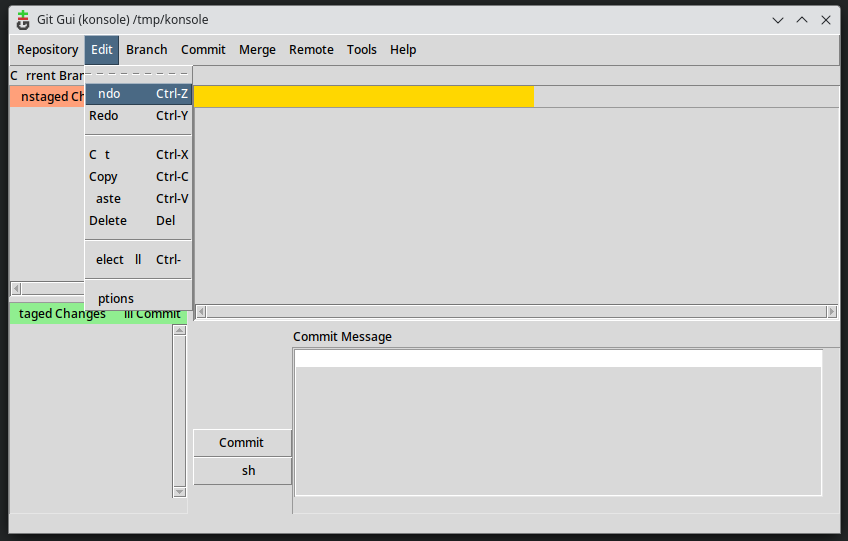Image resolution: width=848 pixels, height=541 pixels.
Task: Open the Branch menu
Action: click(147, 50)
